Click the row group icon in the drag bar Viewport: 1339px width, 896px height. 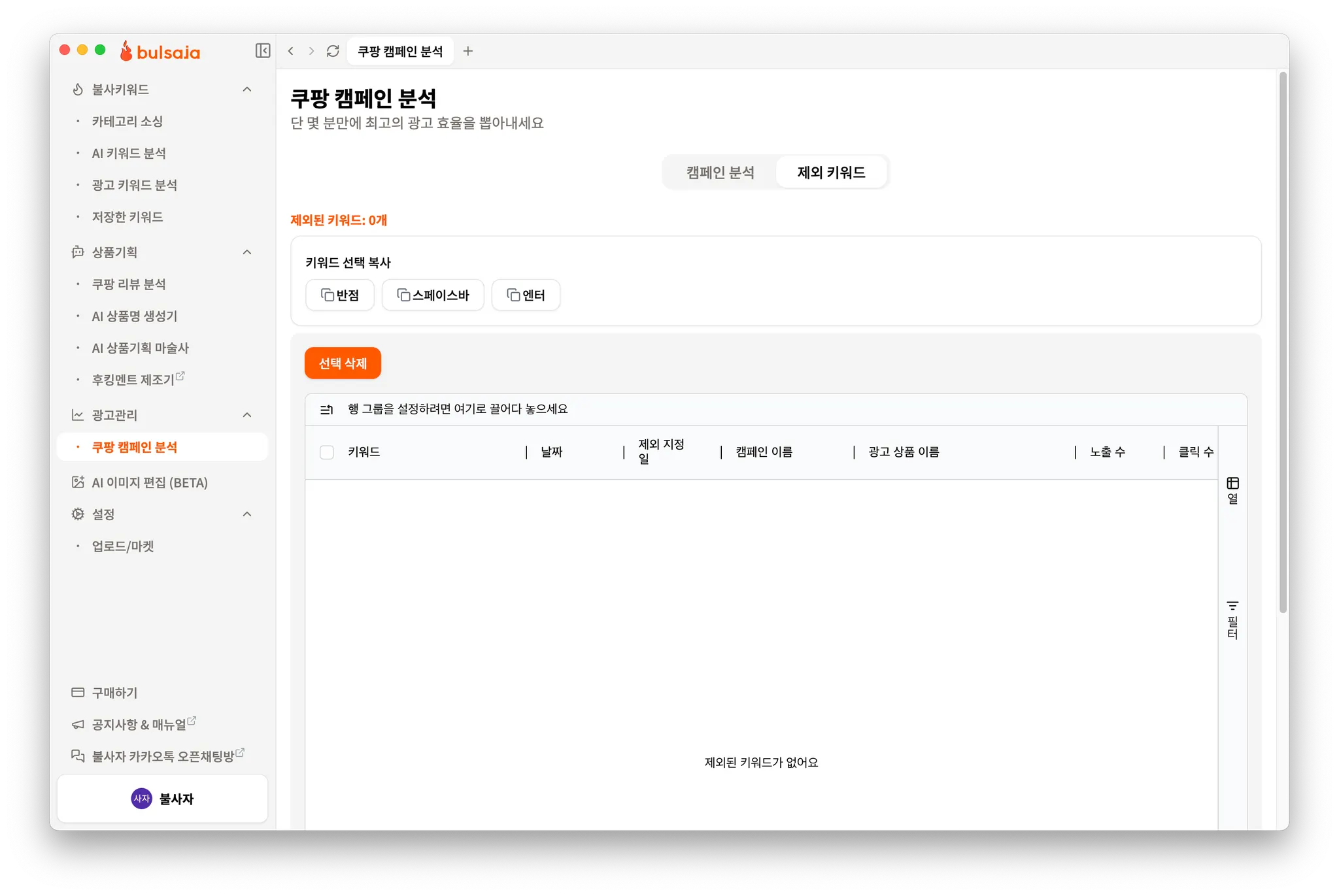(327, 410)
